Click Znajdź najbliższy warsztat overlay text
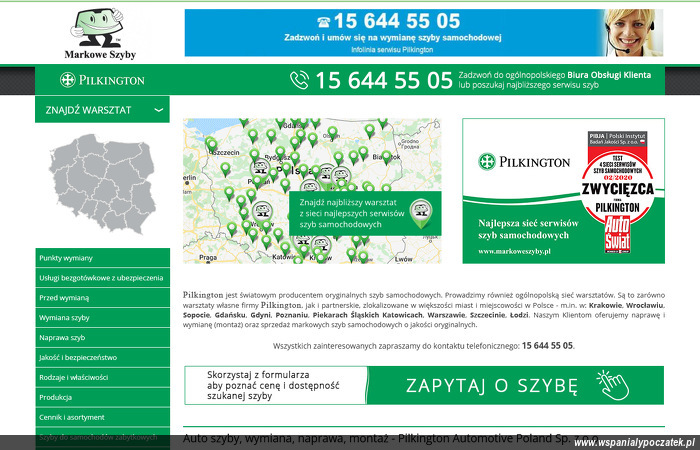The width and height of the screenshot is (700, 450). pos(352,213)
